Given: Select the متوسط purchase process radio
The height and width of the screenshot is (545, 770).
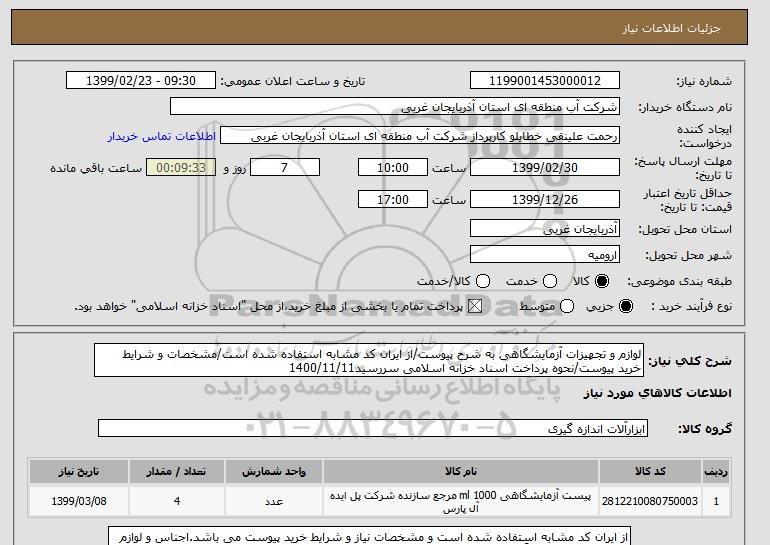Looking at the screenshot, I should point(567,306).
